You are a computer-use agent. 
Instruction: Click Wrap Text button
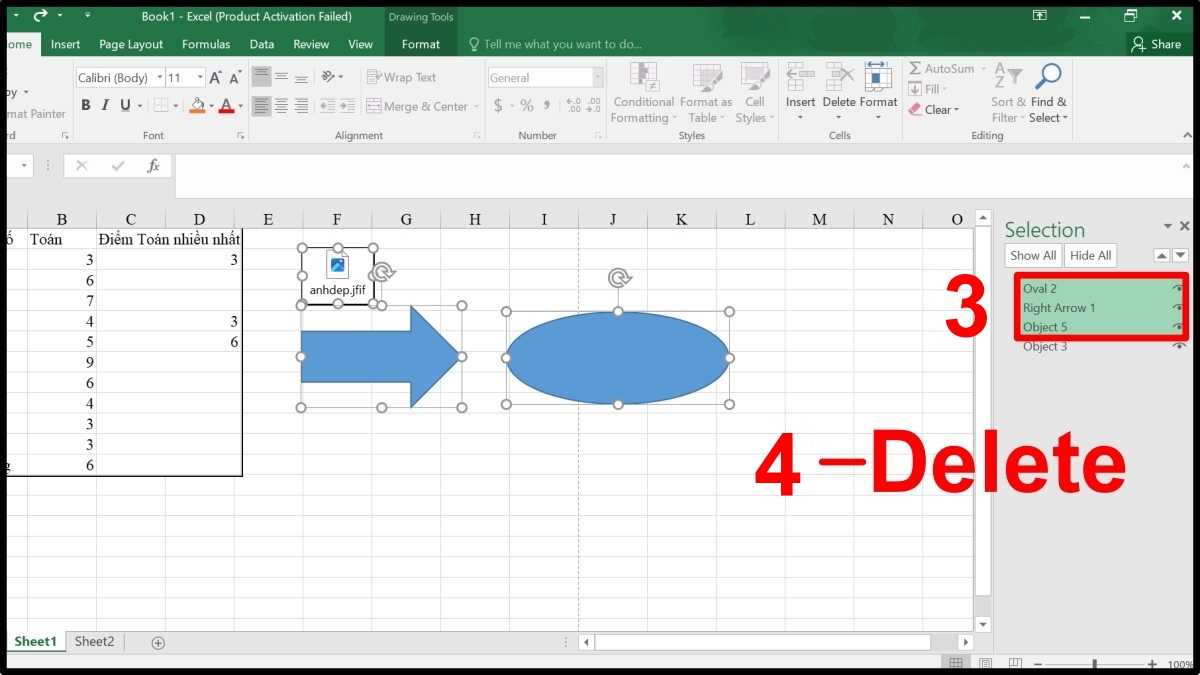coord(401,77)
